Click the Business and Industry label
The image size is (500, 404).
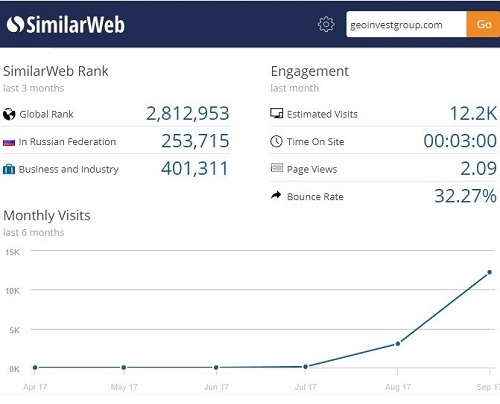coord(69,169)
